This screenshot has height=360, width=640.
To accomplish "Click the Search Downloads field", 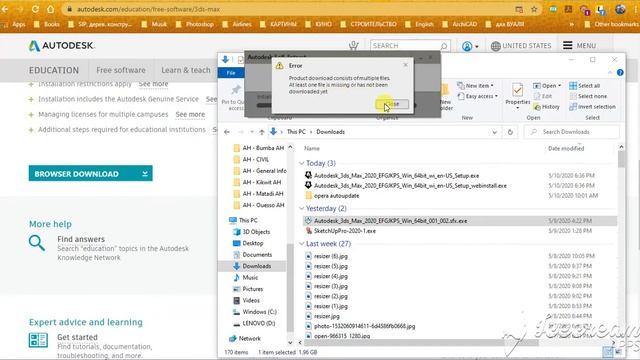I will click(572, 132).
